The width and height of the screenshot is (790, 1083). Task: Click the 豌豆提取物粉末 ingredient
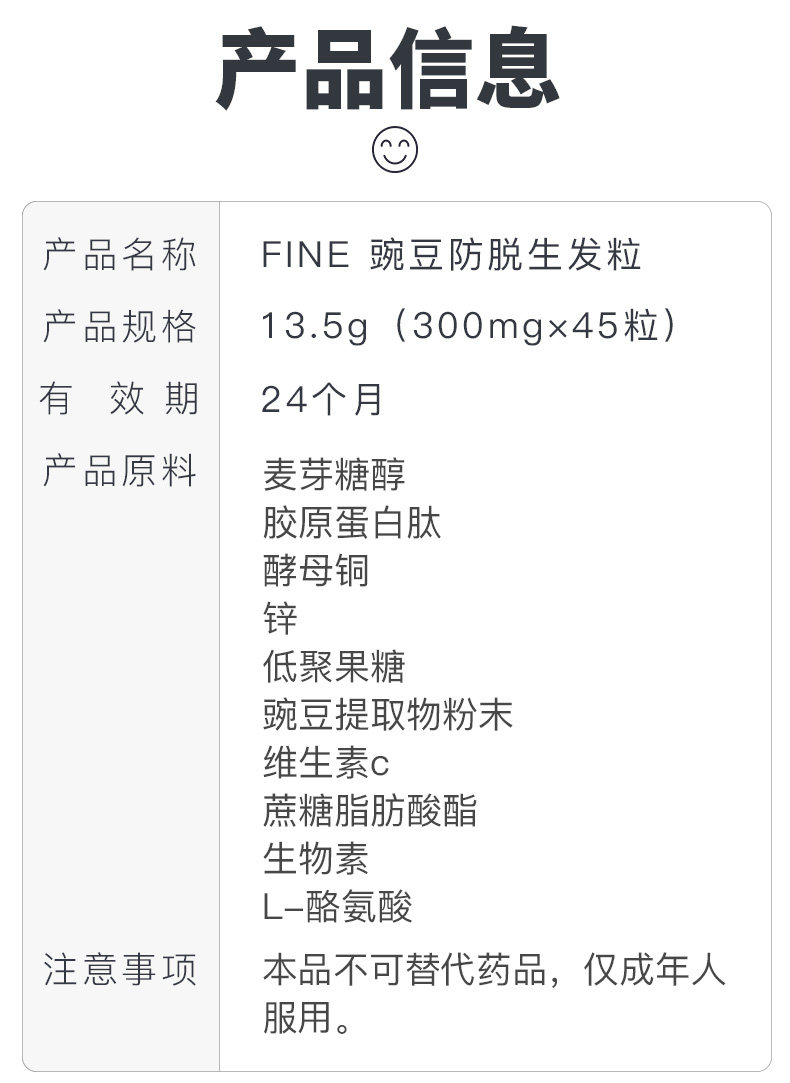[387, 715]
